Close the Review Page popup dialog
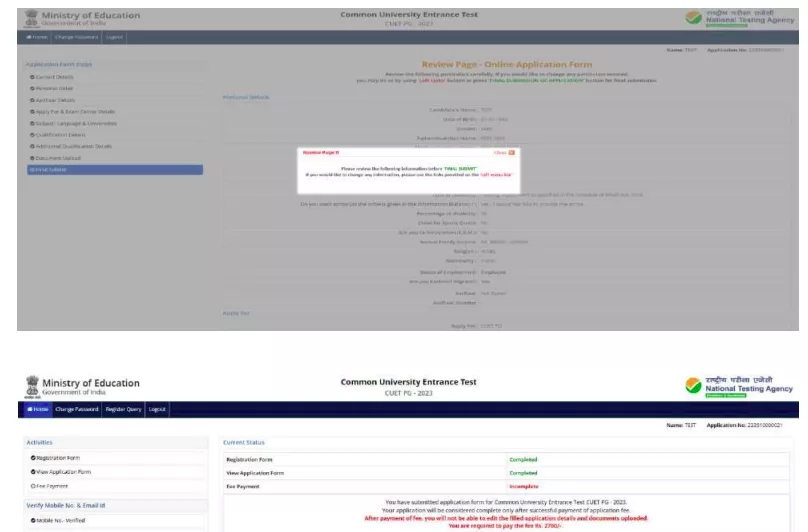This screenshot has height=532, width=808. point(504,153)
